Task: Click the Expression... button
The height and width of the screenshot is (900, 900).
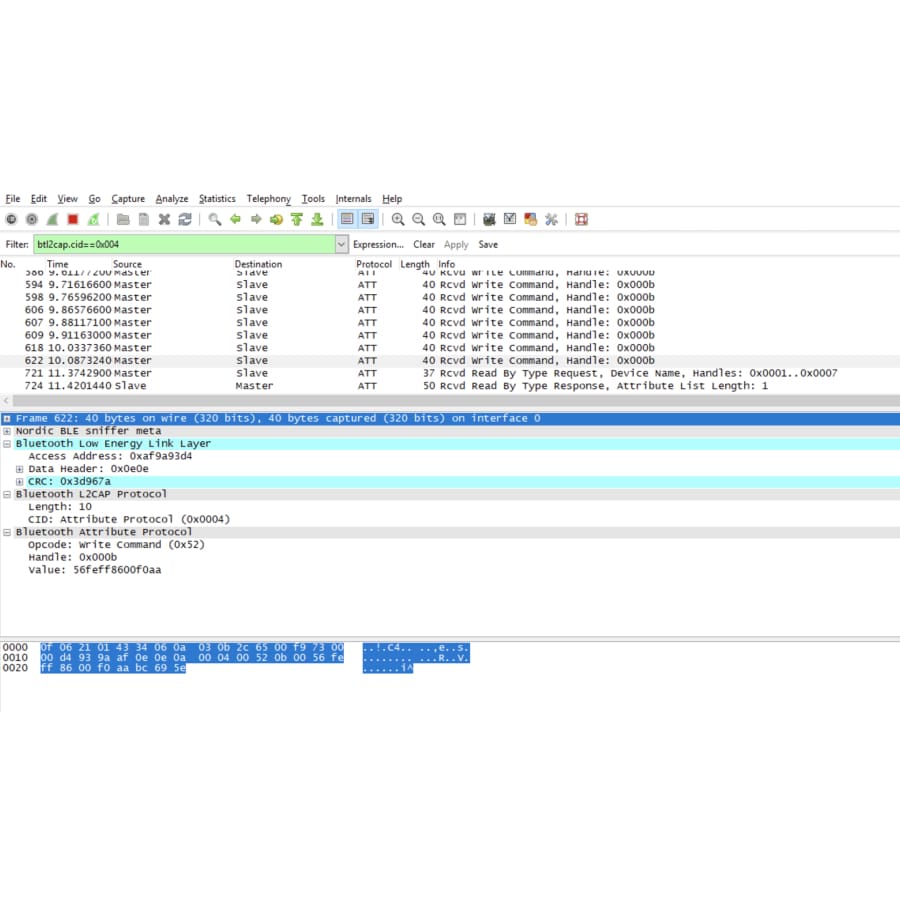Action: (x=378, y=244)
